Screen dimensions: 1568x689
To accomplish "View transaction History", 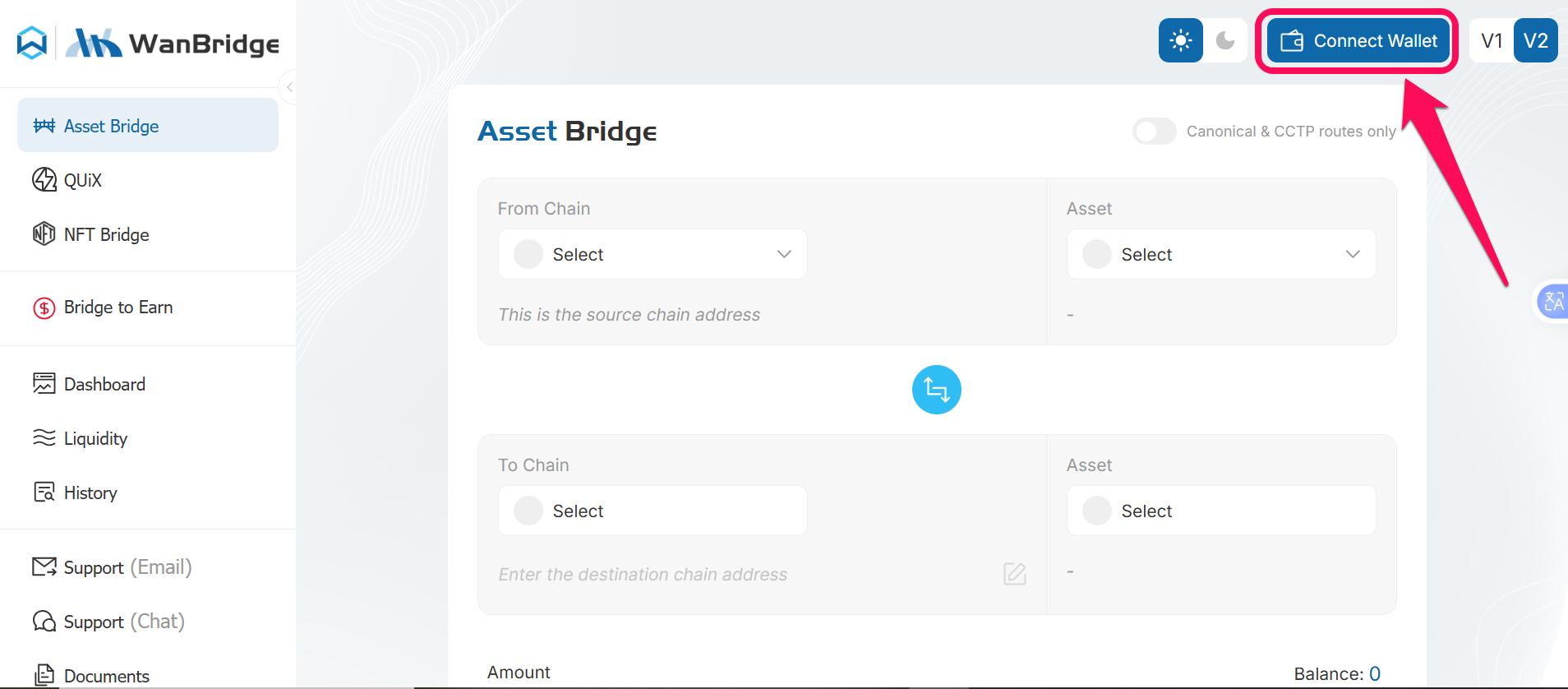I will click(90, 492).
